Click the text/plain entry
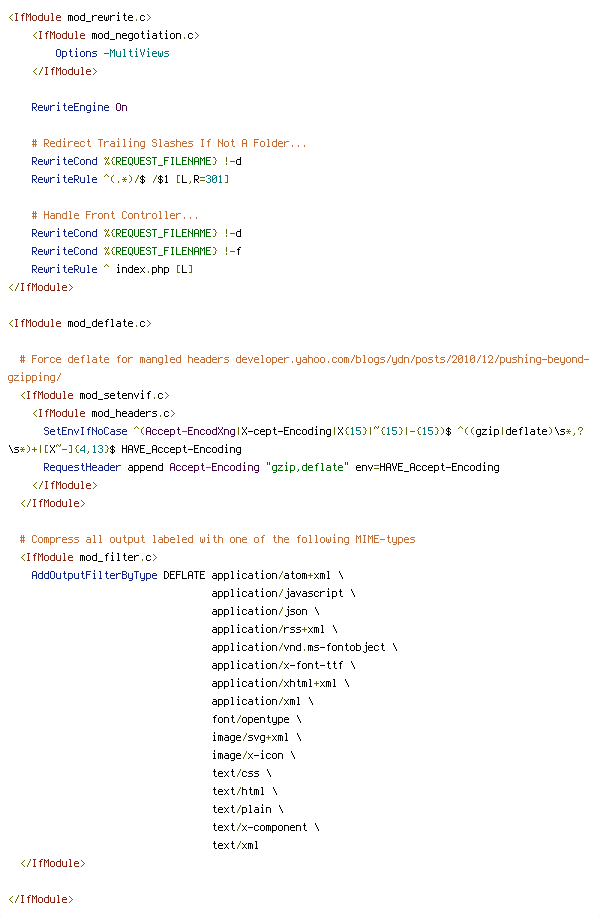This screenshot has width=600, height=916. pos(242,810)
